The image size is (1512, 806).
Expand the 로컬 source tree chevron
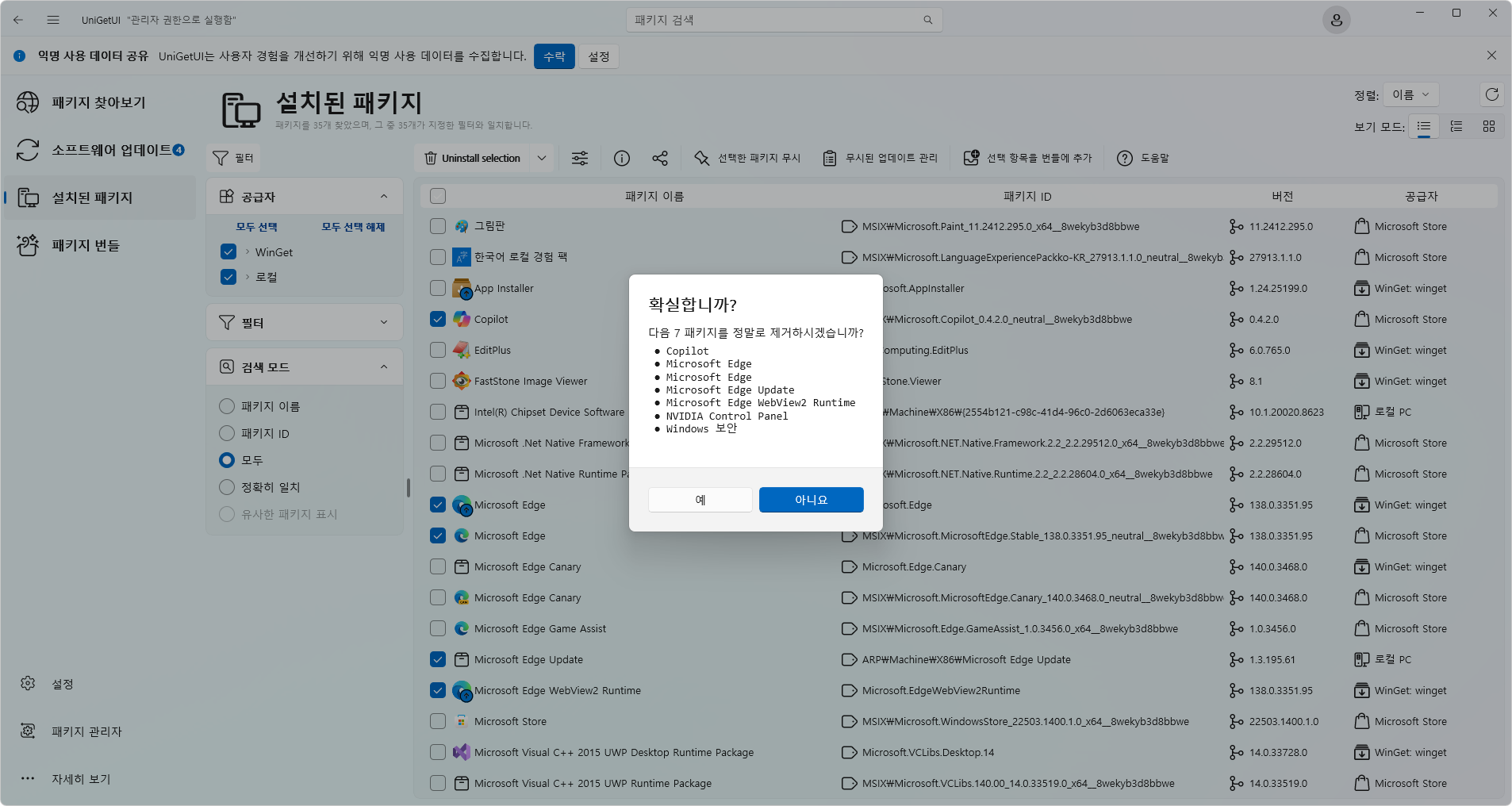pyautogui.click(x=248, y=277)
